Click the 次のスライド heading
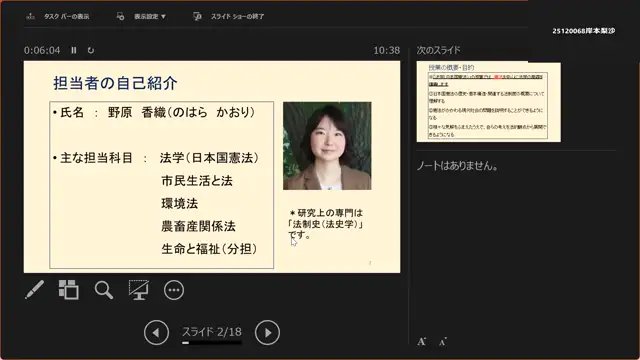640x360 pixels. [x=438, y=50]
